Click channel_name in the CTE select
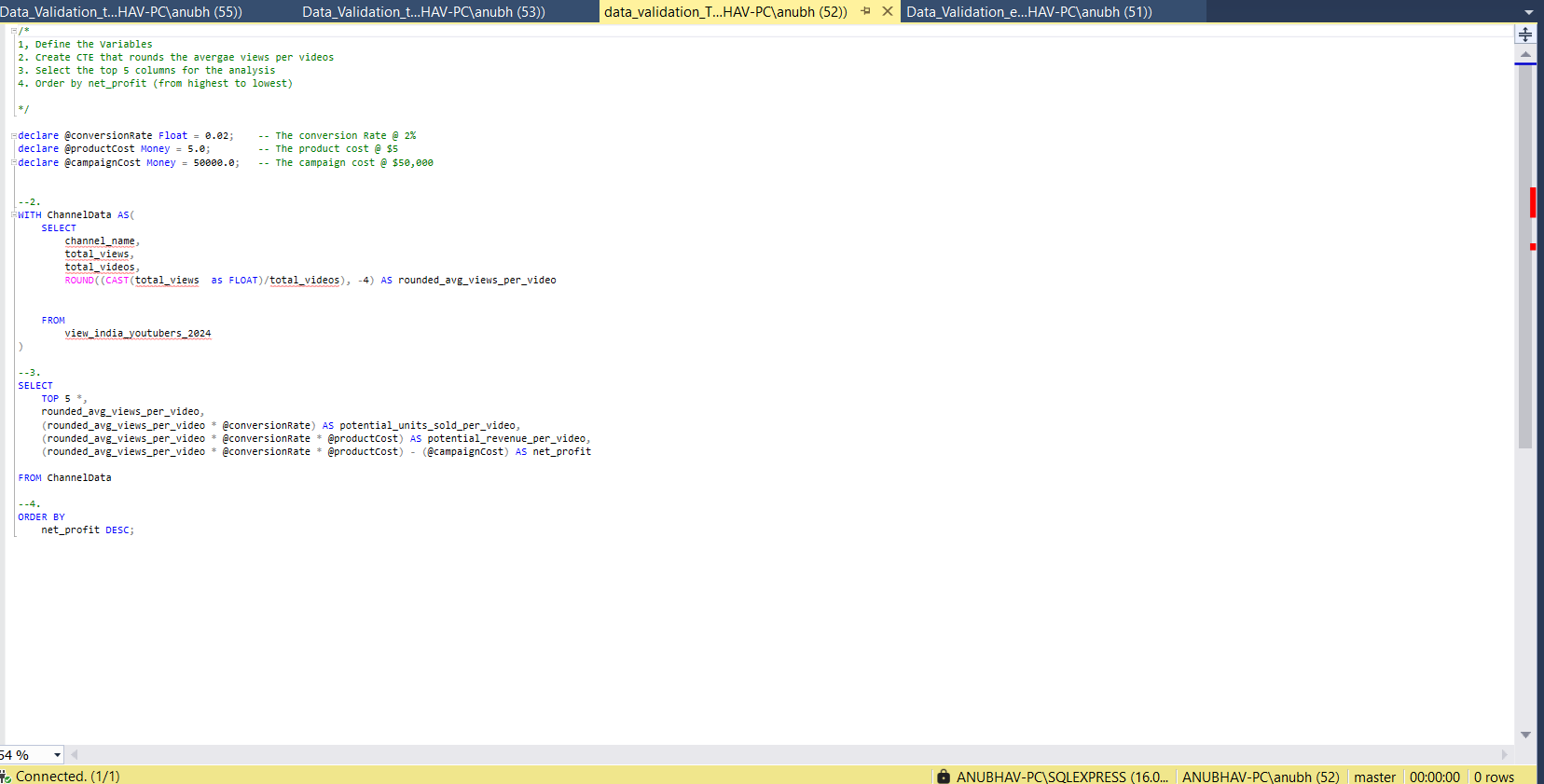1544x784 pixels. click(x=100, y=241)
